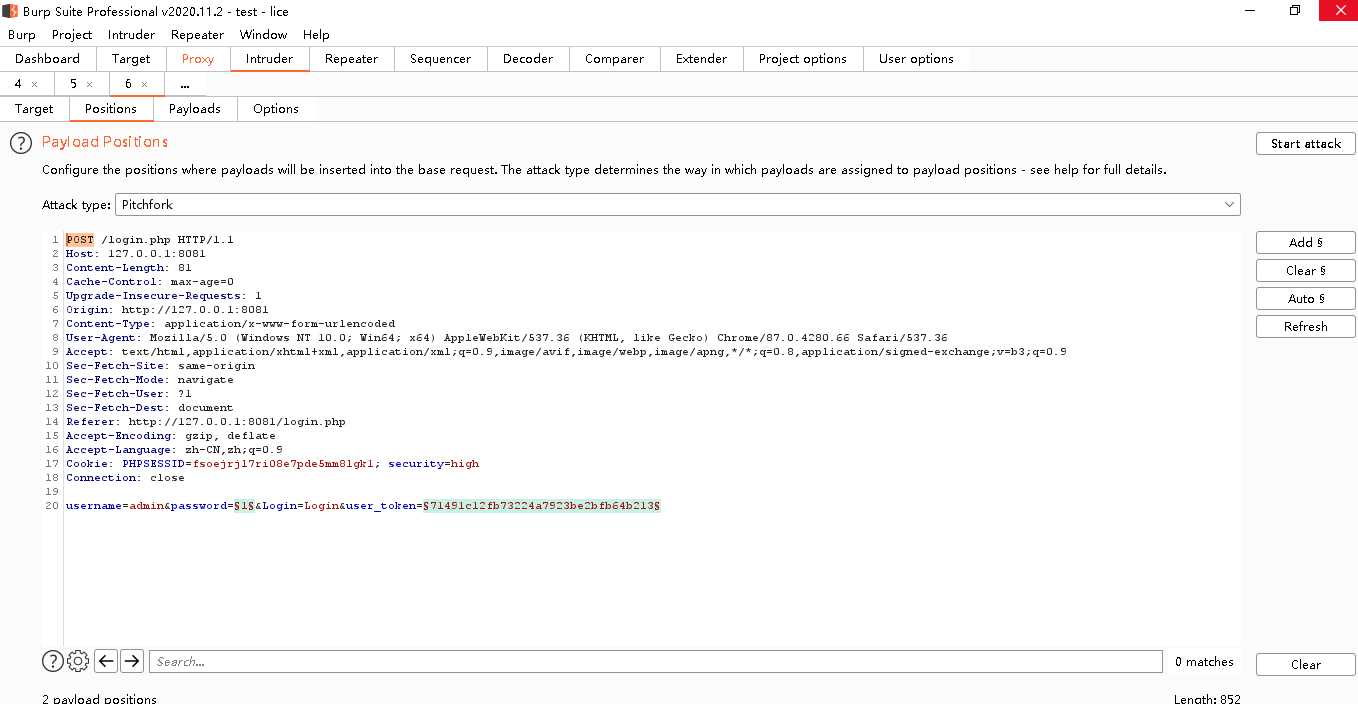Screen dimensions: 1358x704
Task: Click the Host: 127.0.0.1:8081 header line
Action: (136, 254)
